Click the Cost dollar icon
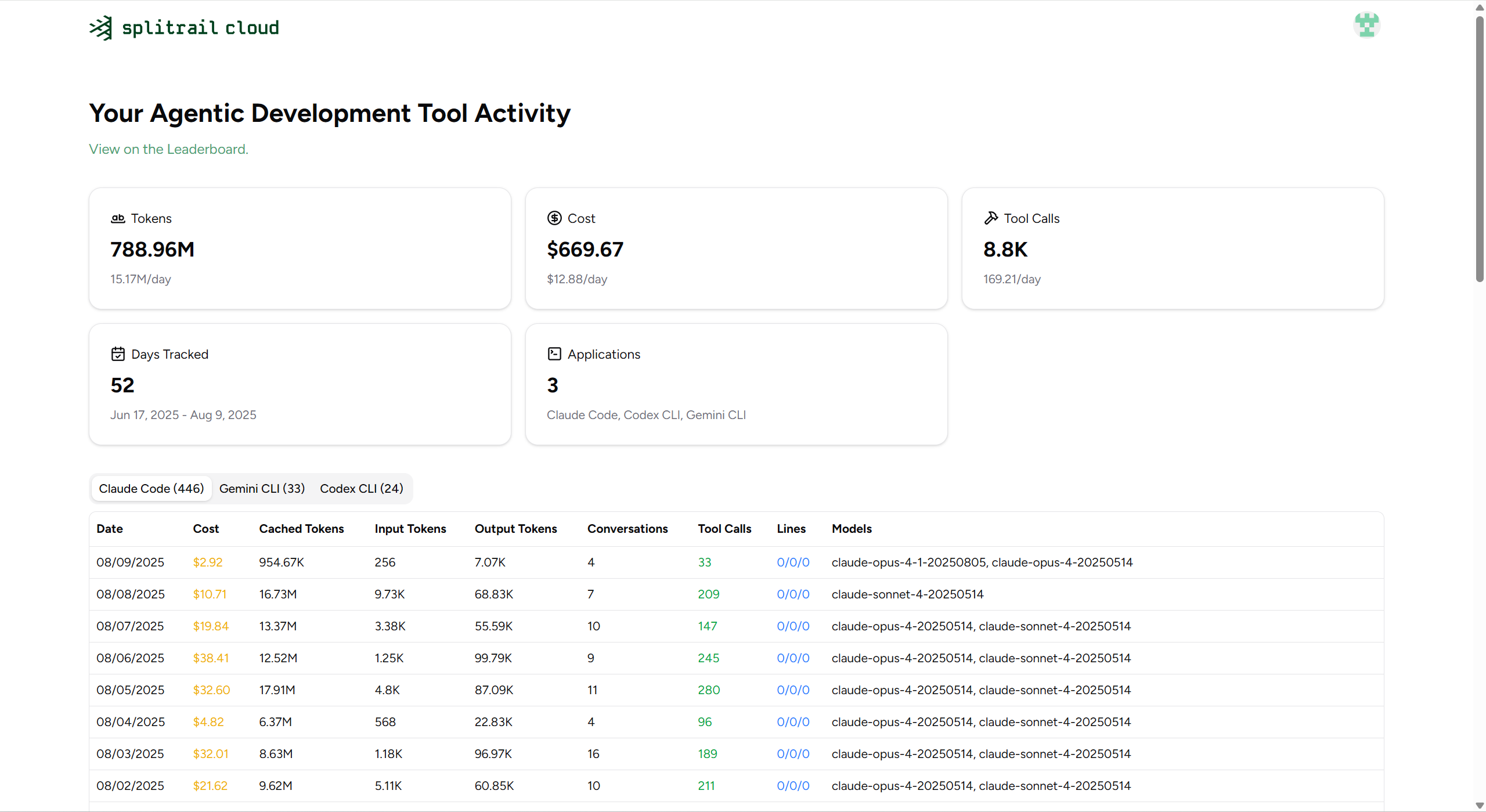This screenshot has width=1486, height=812. 554,218
